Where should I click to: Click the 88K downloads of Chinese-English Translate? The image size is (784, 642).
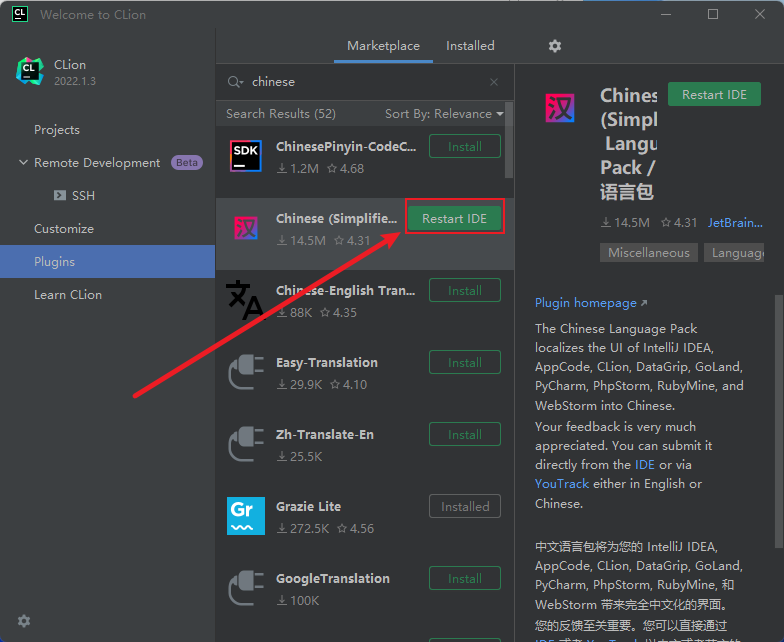pyautogui.click(x=294, y=312)
